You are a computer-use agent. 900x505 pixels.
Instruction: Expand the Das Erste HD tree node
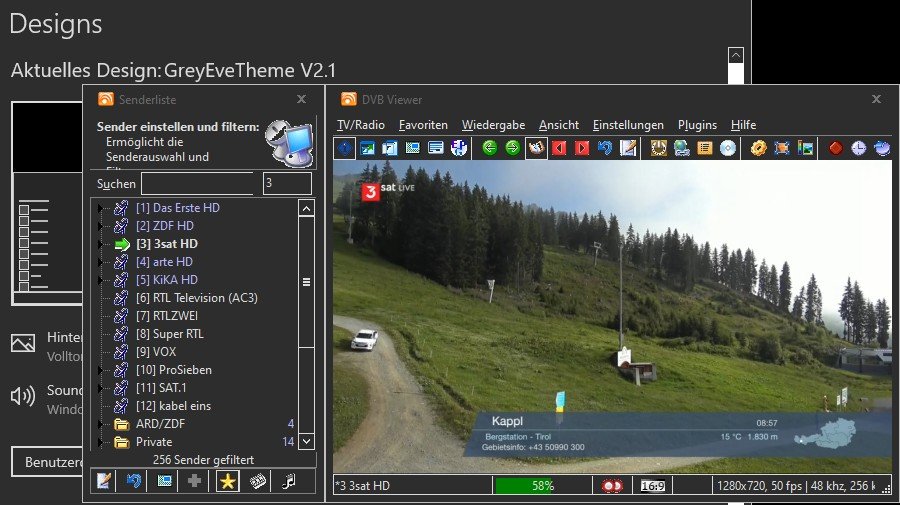click(100, 208)
